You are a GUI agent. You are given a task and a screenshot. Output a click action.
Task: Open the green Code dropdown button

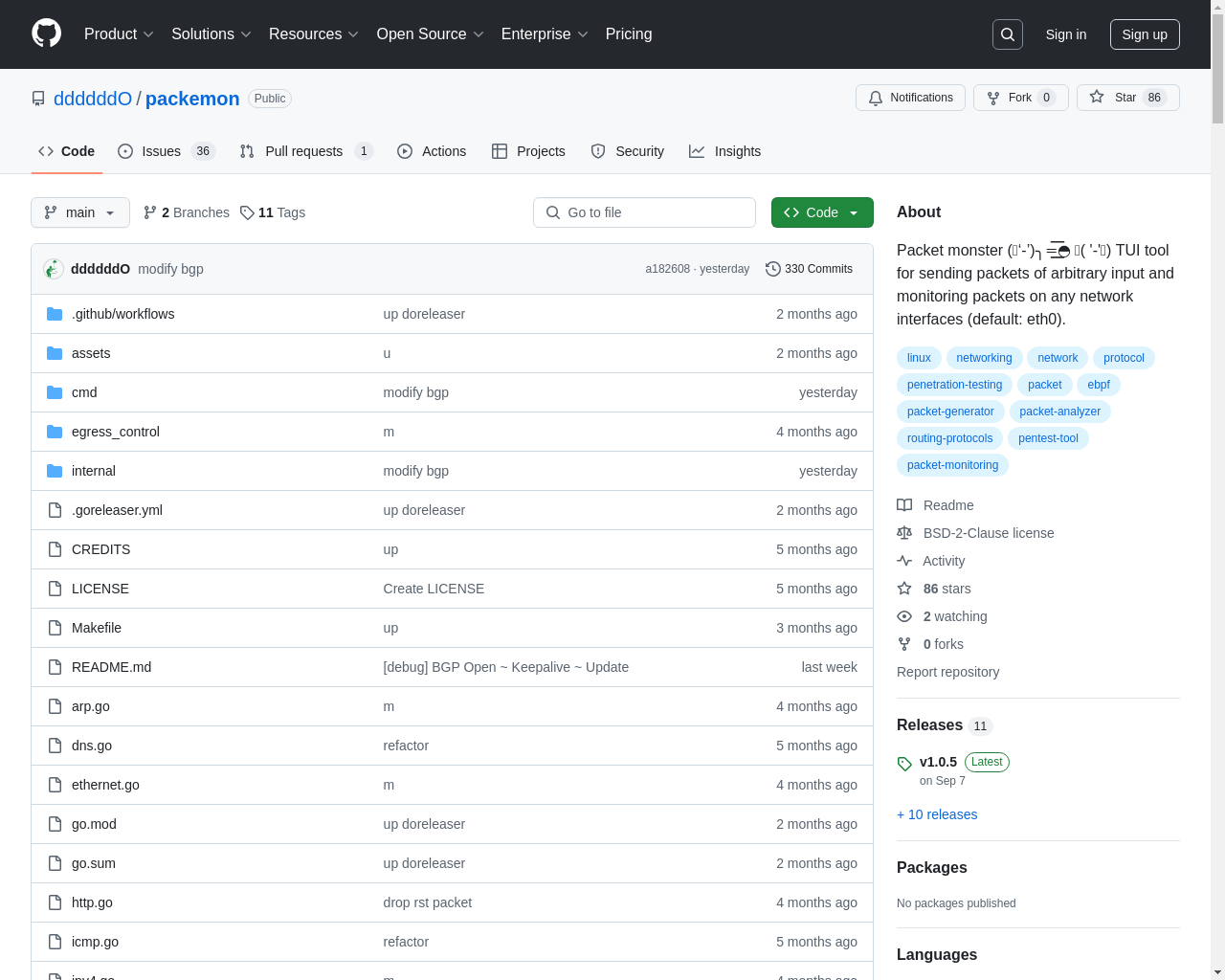(822, 212)
